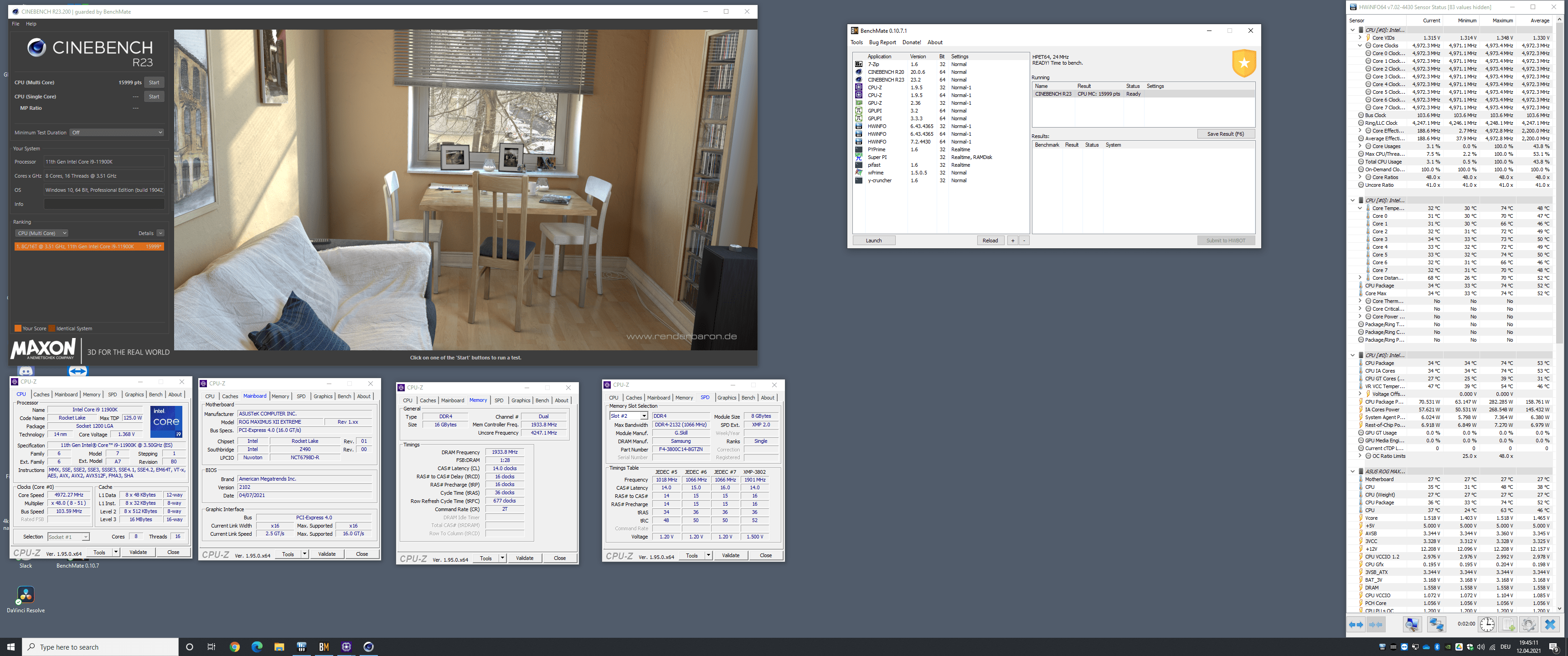Viewport: 1568px width, 656px height.
Task: Open Microsoft Edge from the taskbar
Action: [257, 647]
